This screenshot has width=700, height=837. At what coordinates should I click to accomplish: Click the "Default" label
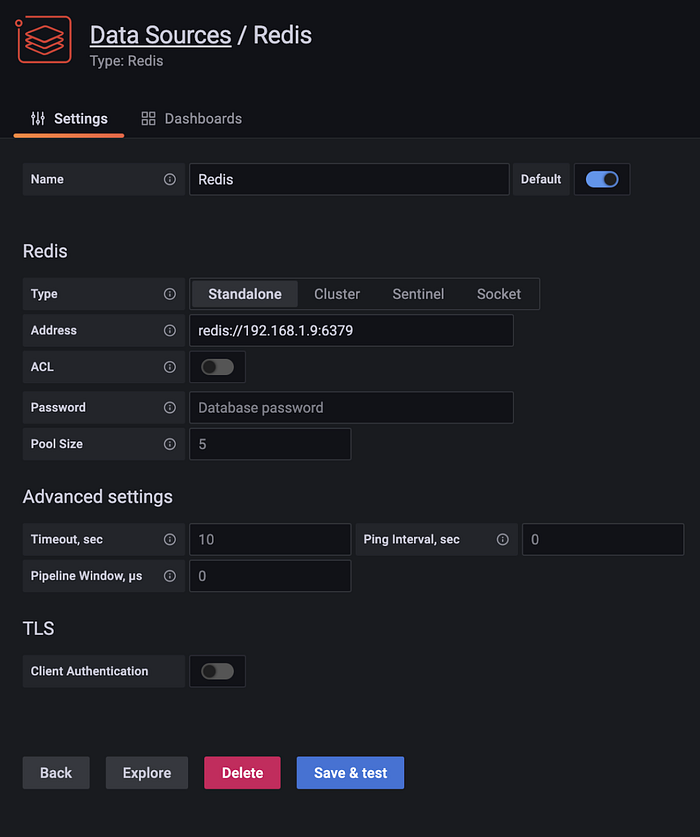(541, 179)
